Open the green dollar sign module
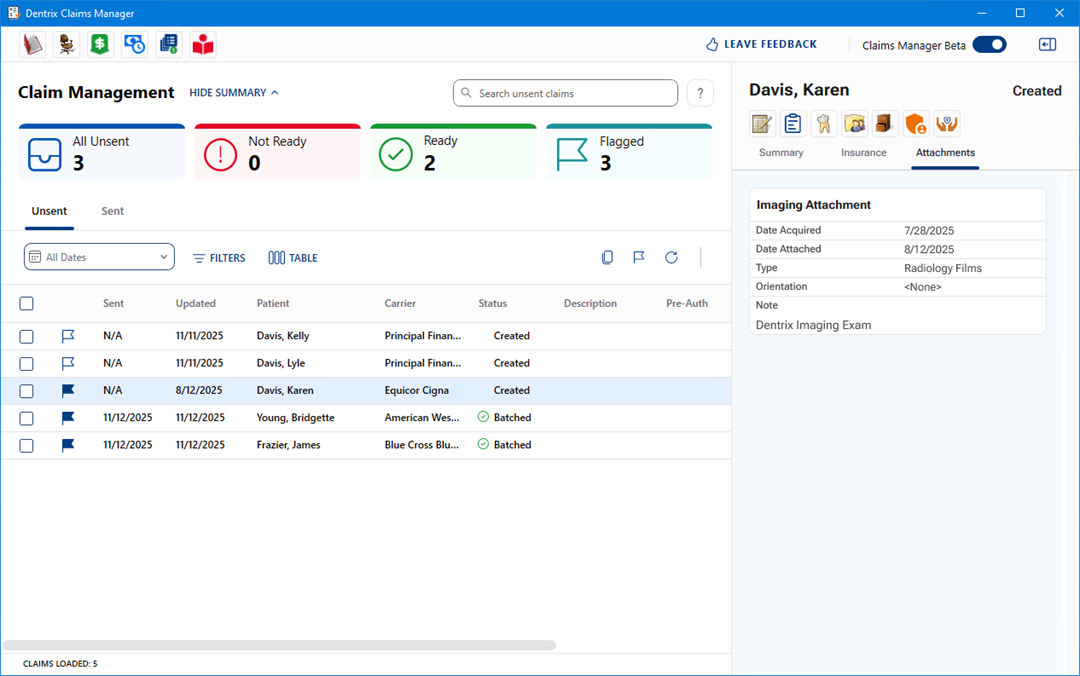The width and height of the screenshot is (1080, 676). tap(100, 44)
